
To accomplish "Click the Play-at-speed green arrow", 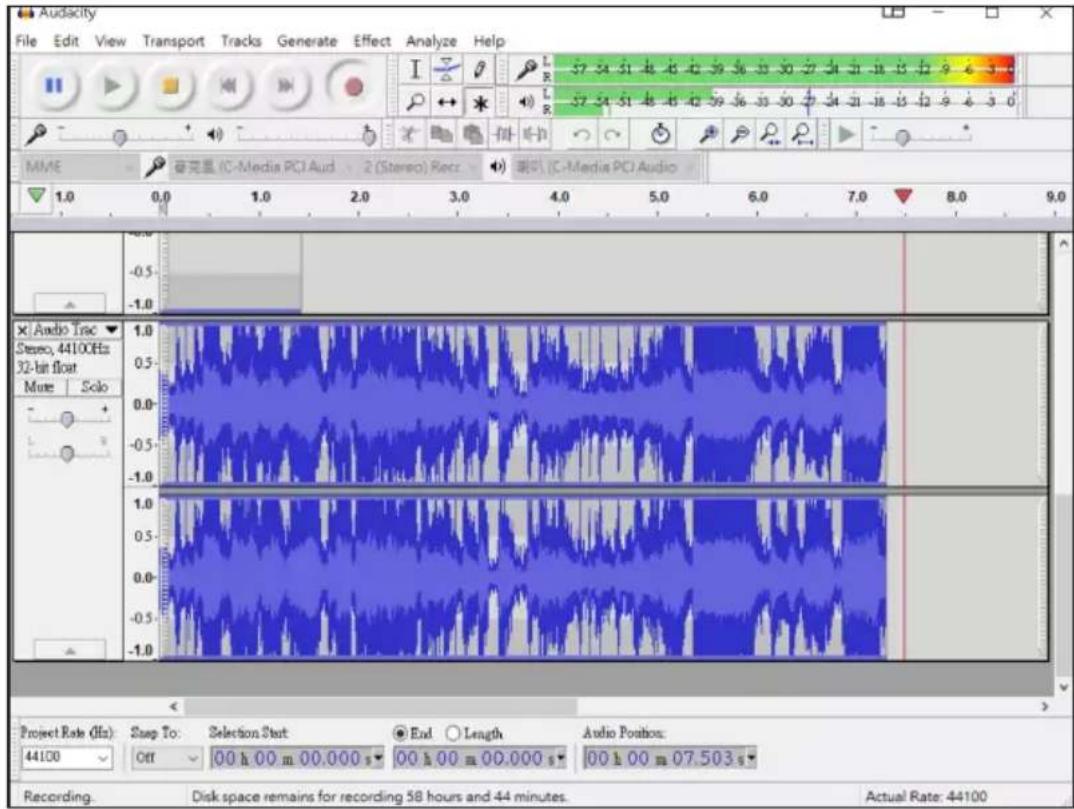I will pos(847,134).
